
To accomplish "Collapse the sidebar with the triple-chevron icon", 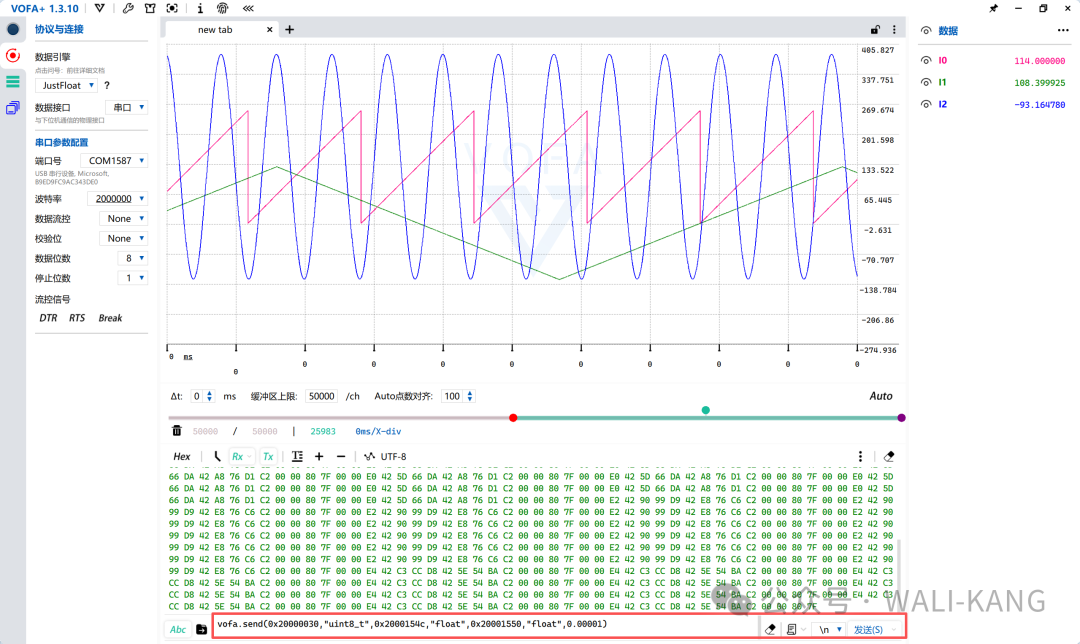I will pyautogui.click(x=248, y=8).
